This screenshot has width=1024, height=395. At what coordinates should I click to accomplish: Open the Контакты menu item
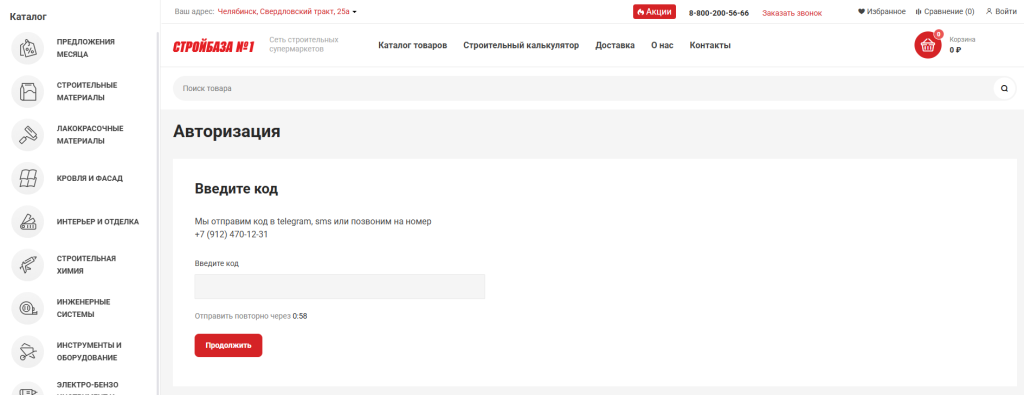pos(710,45)
